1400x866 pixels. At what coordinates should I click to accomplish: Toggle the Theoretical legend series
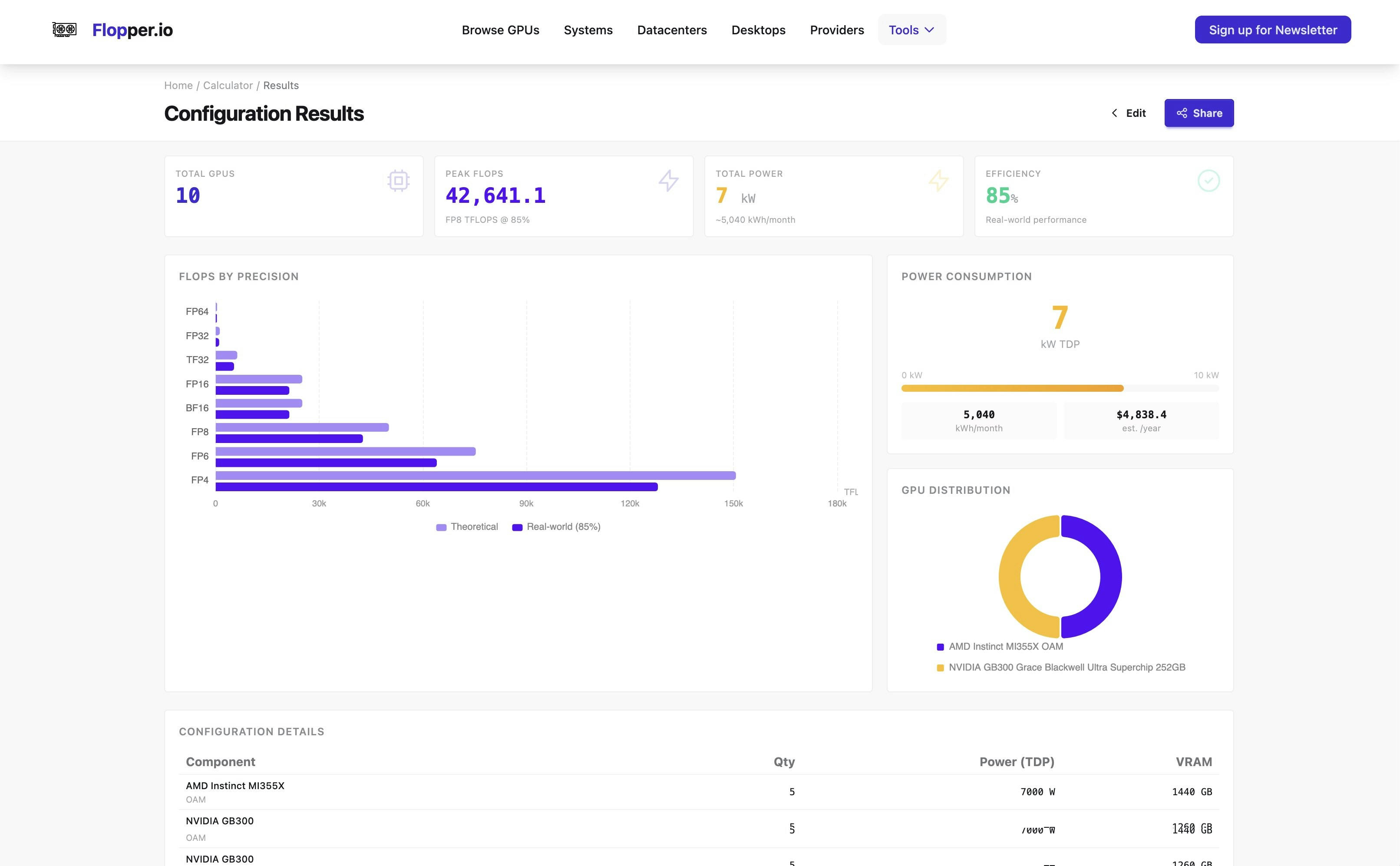pos(467,527)
